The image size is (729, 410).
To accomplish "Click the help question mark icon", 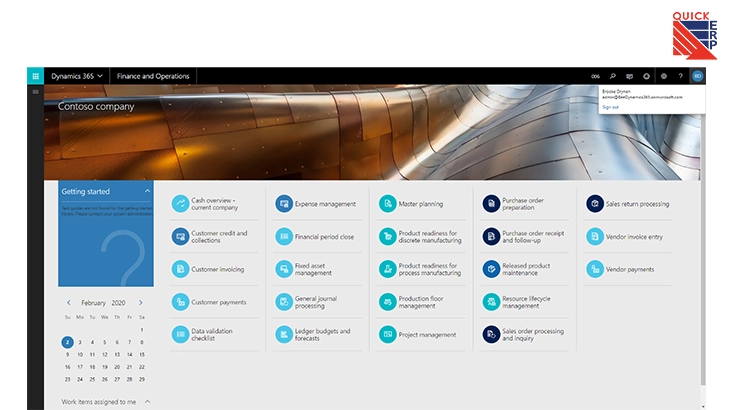I will (680, 76).
